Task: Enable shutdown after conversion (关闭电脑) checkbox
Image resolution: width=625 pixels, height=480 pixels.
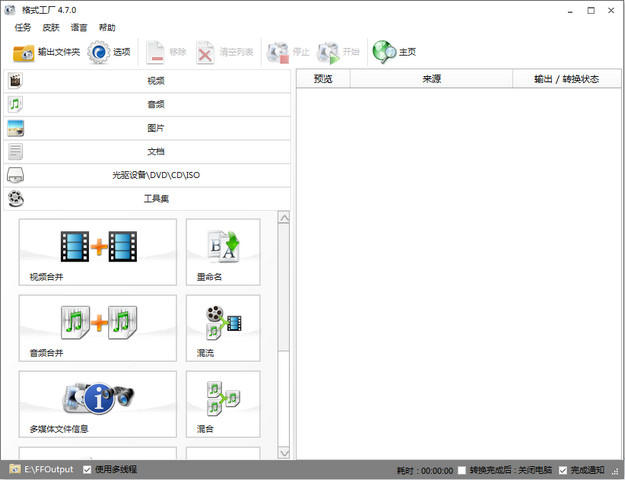Action: coord(462,470)
